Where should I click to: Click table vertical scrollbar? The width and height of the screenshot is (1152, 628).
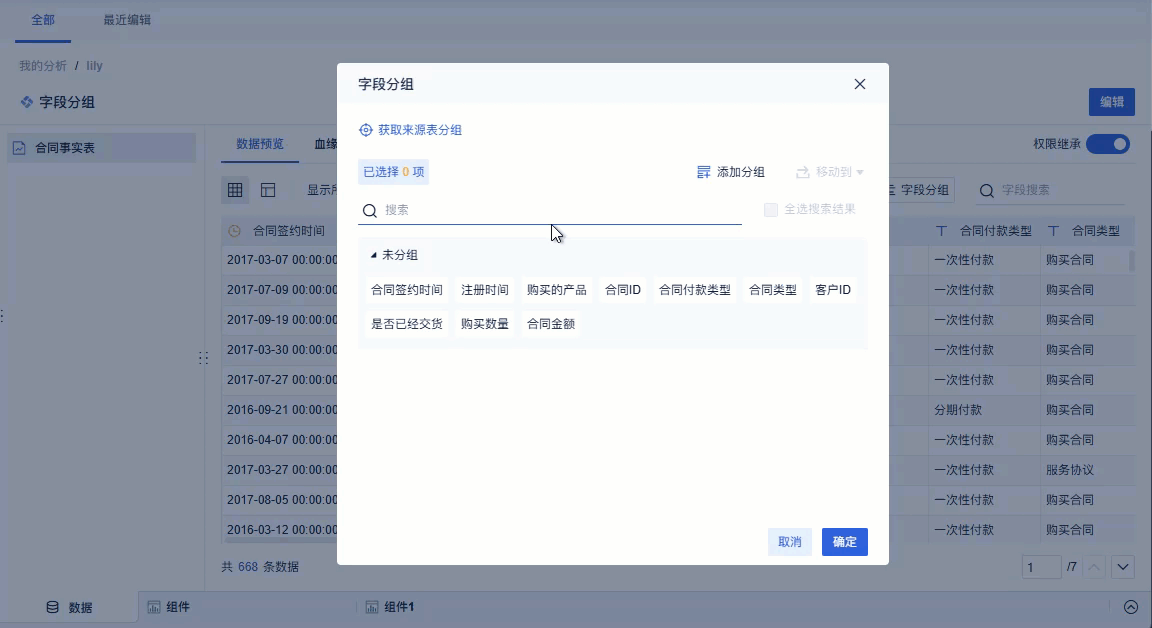click(1131, 261)
